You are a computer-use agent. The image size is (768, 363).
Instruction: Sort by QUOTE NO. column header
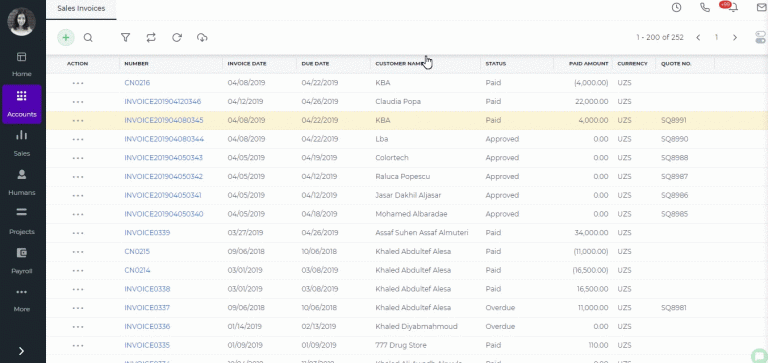676,64
